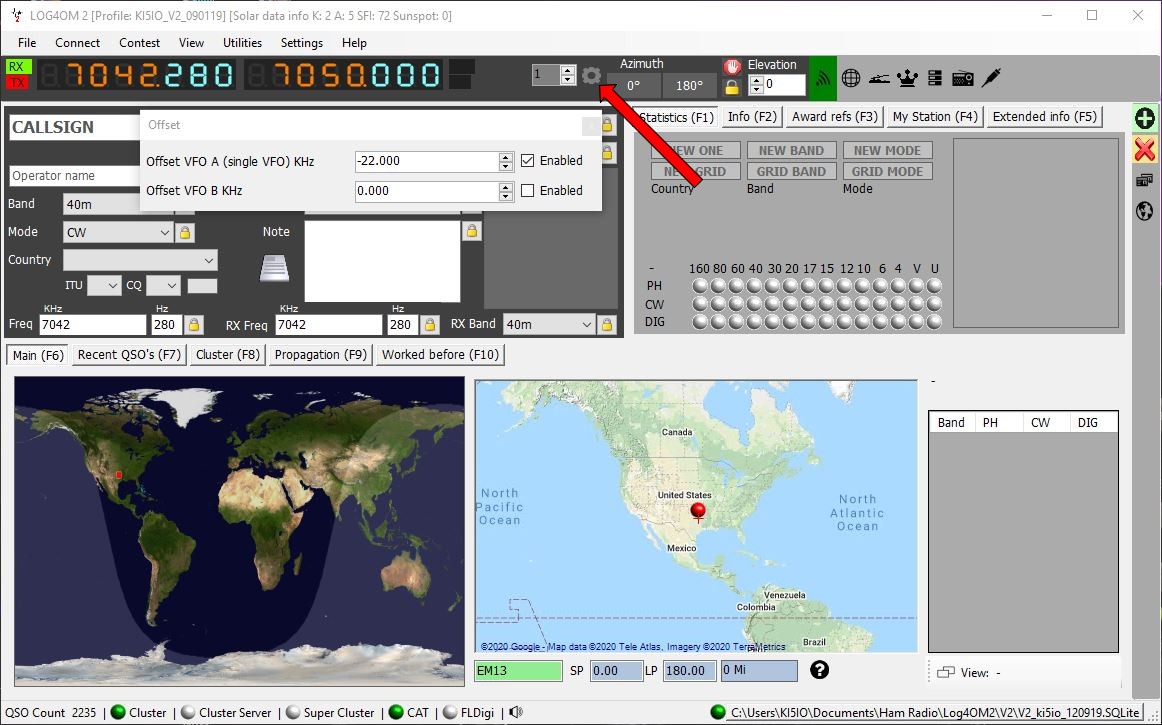This screenshot has width=1162, height=725.
Task: Open the Propagation (F9) tab
Action: click(x=321, y=354)
